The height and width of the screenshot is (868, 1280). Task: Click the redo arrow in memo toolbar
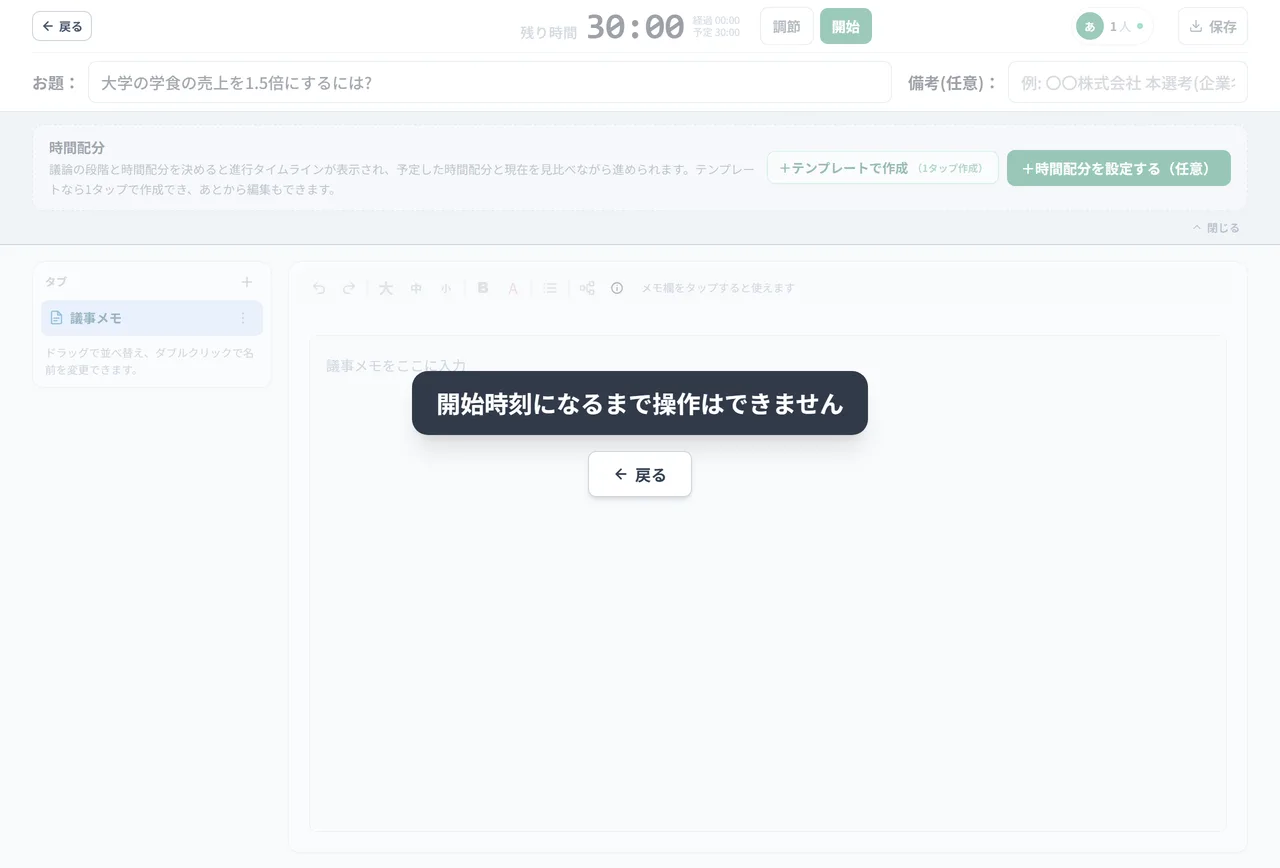click(x=349, y=288)
